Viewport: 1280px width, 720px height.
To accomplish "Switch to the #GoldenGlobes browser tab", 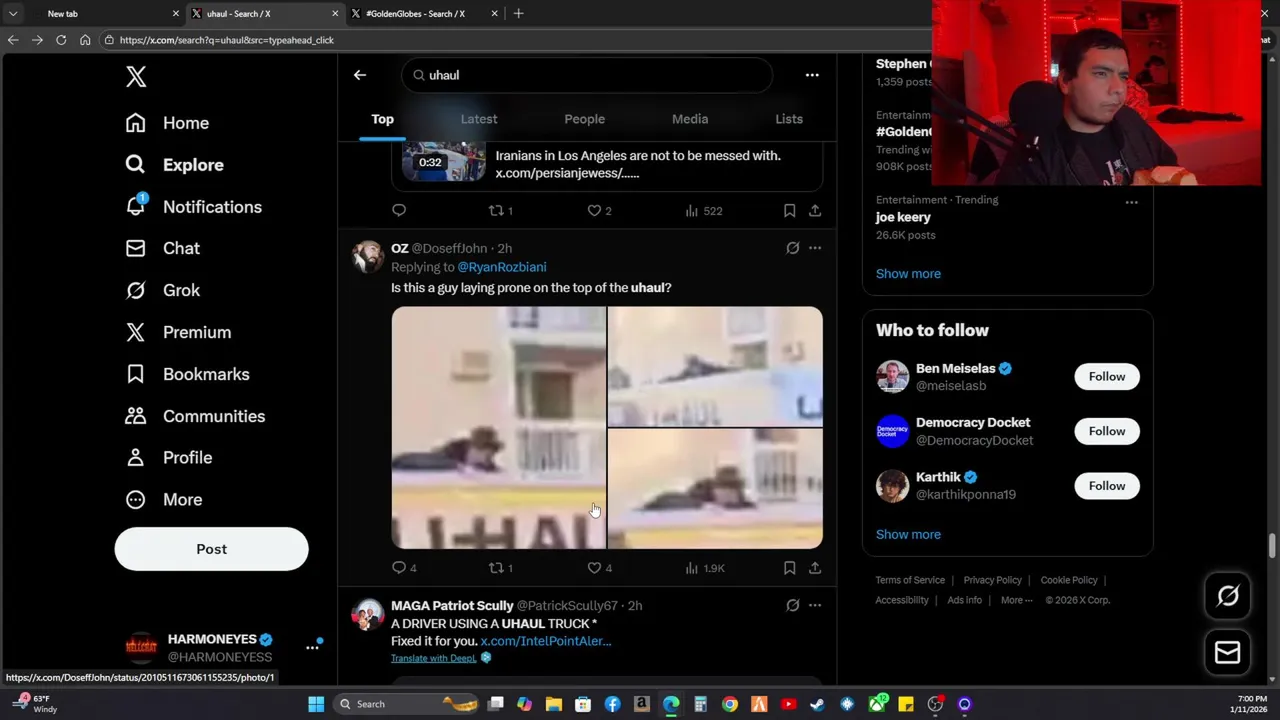I will (x=425, y=14).
